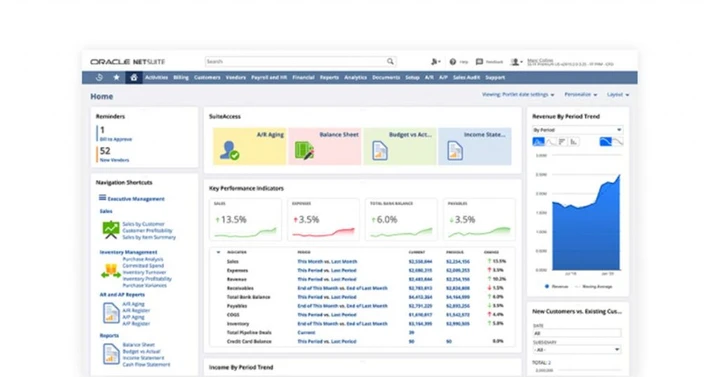720x377 pixels.
Task: Click the search magnifier icon
Action: [x=390, y=62]
